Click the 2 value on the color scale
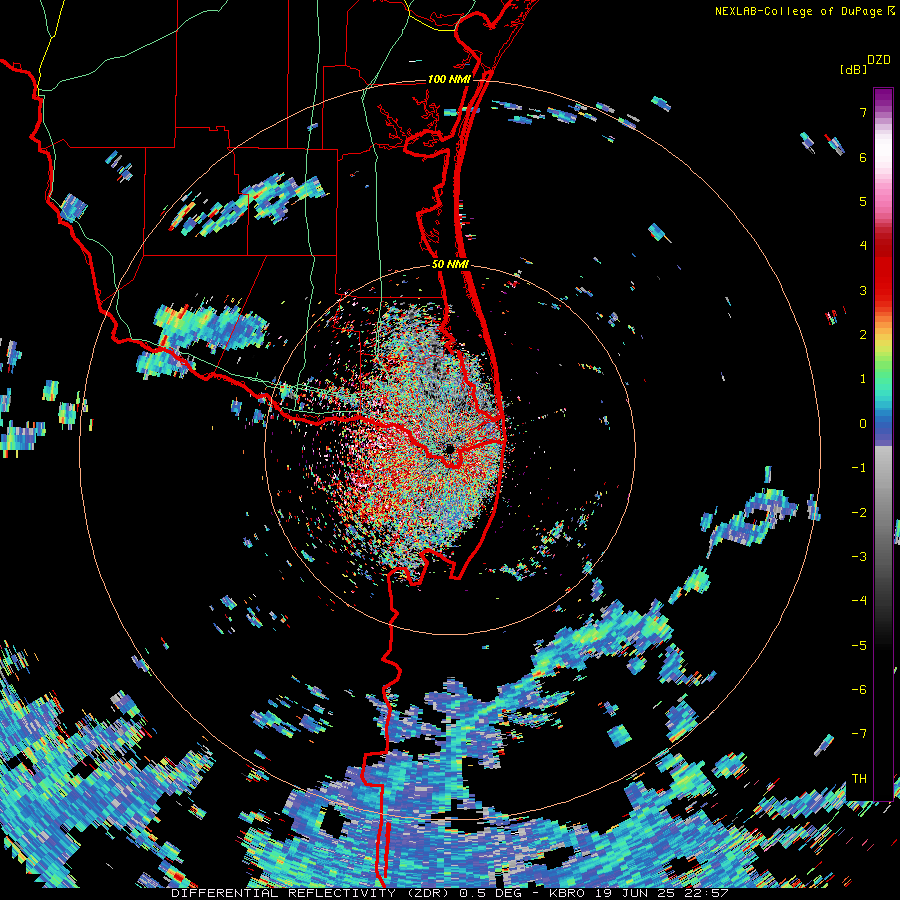Viewport: 900px width, 900px height. point(863,335)
